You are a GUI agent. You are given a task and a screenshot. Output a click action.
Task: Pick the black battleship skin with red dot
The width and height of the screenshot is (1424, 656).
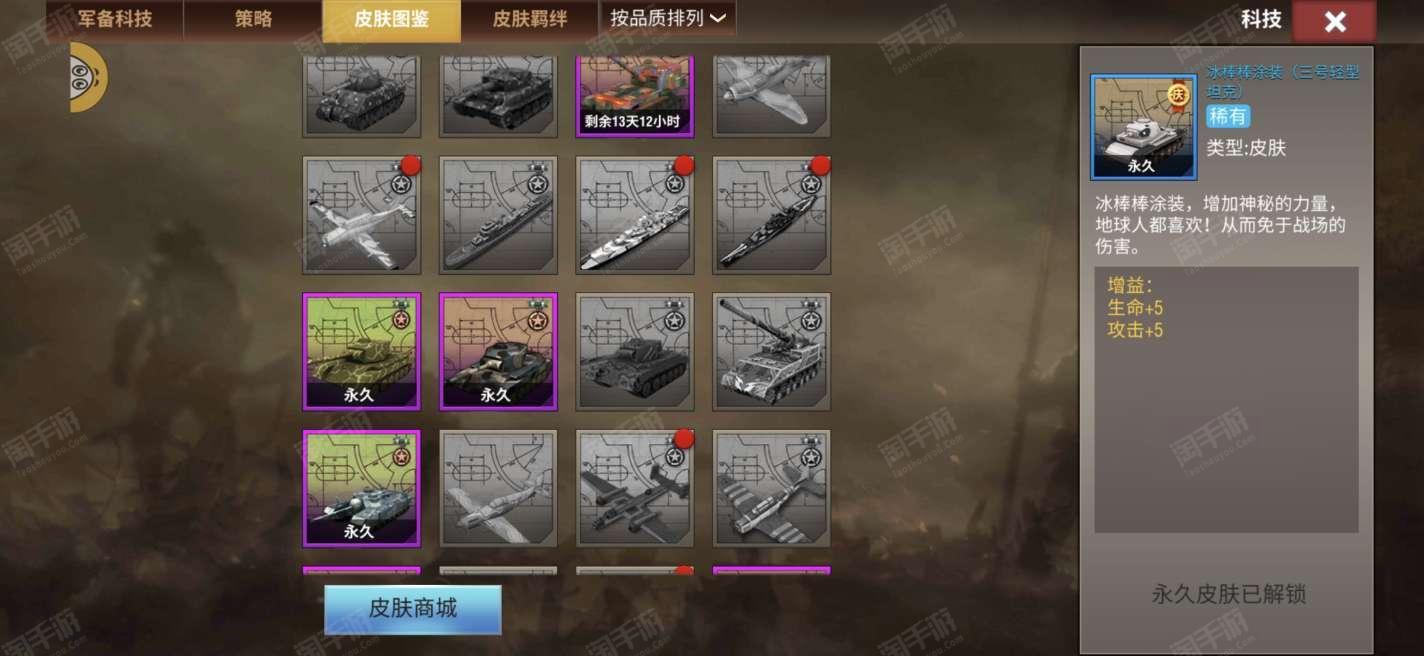click(x=771, y=215)
